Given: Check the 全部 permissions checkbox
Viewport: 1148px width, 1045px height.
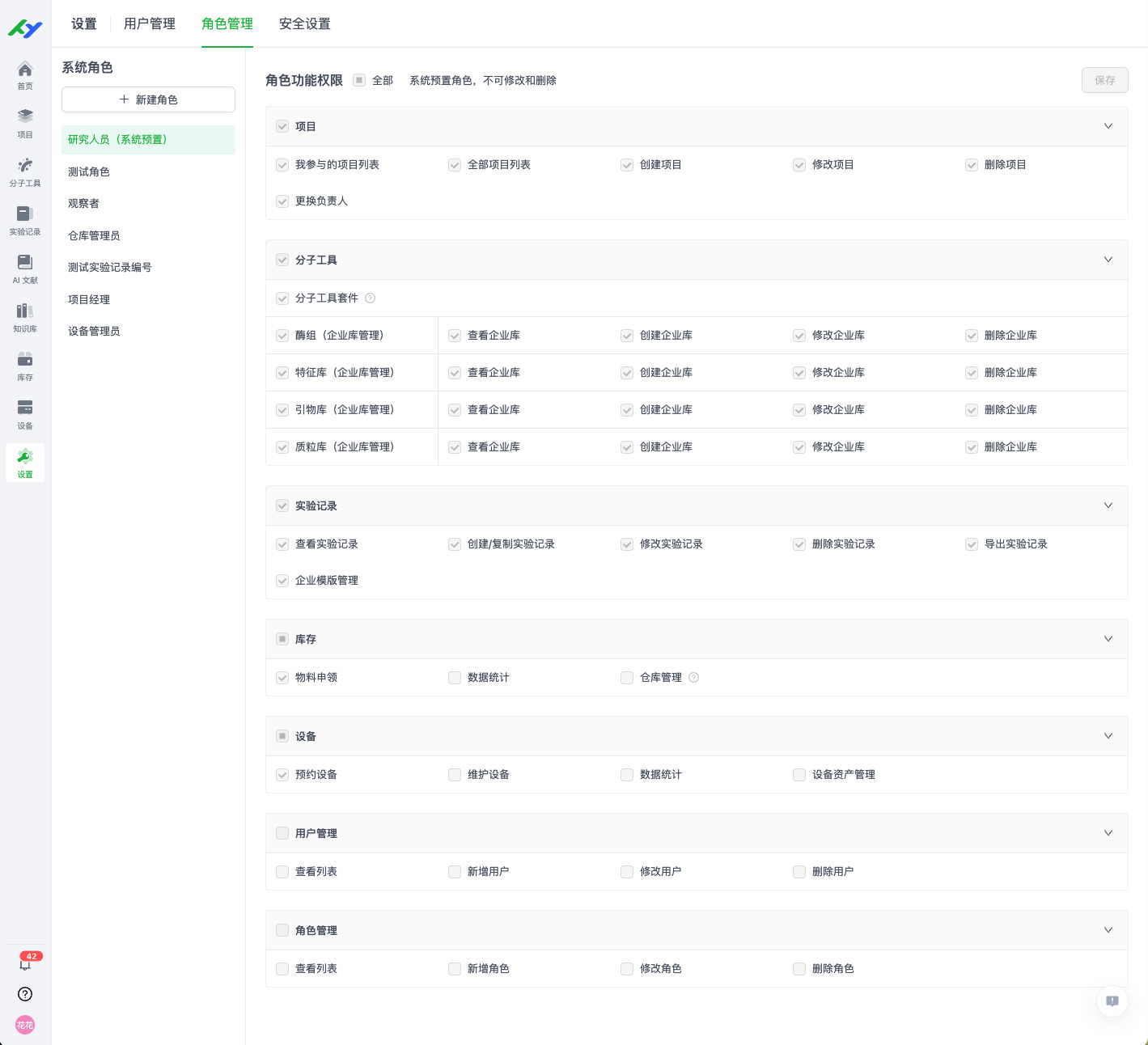Looking at the screenshot, I should tap(359, 80).
